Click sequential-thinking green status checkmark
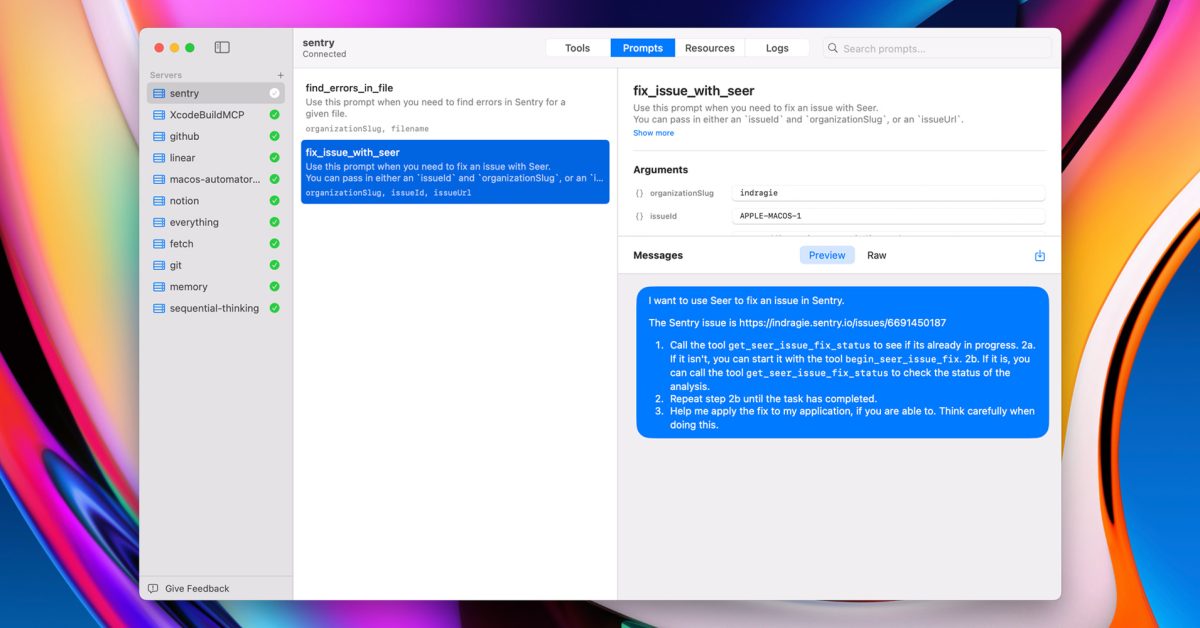The width and height of the screenshot is (1200, 628). point(274,308)
